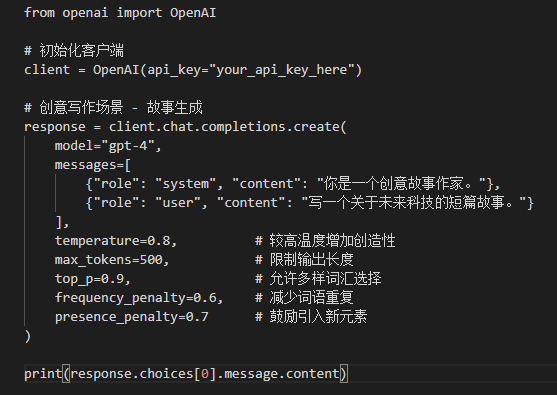557x395 pixels.
Task: Click the temperature=0.8 value
Action: [x=159, y=240]
